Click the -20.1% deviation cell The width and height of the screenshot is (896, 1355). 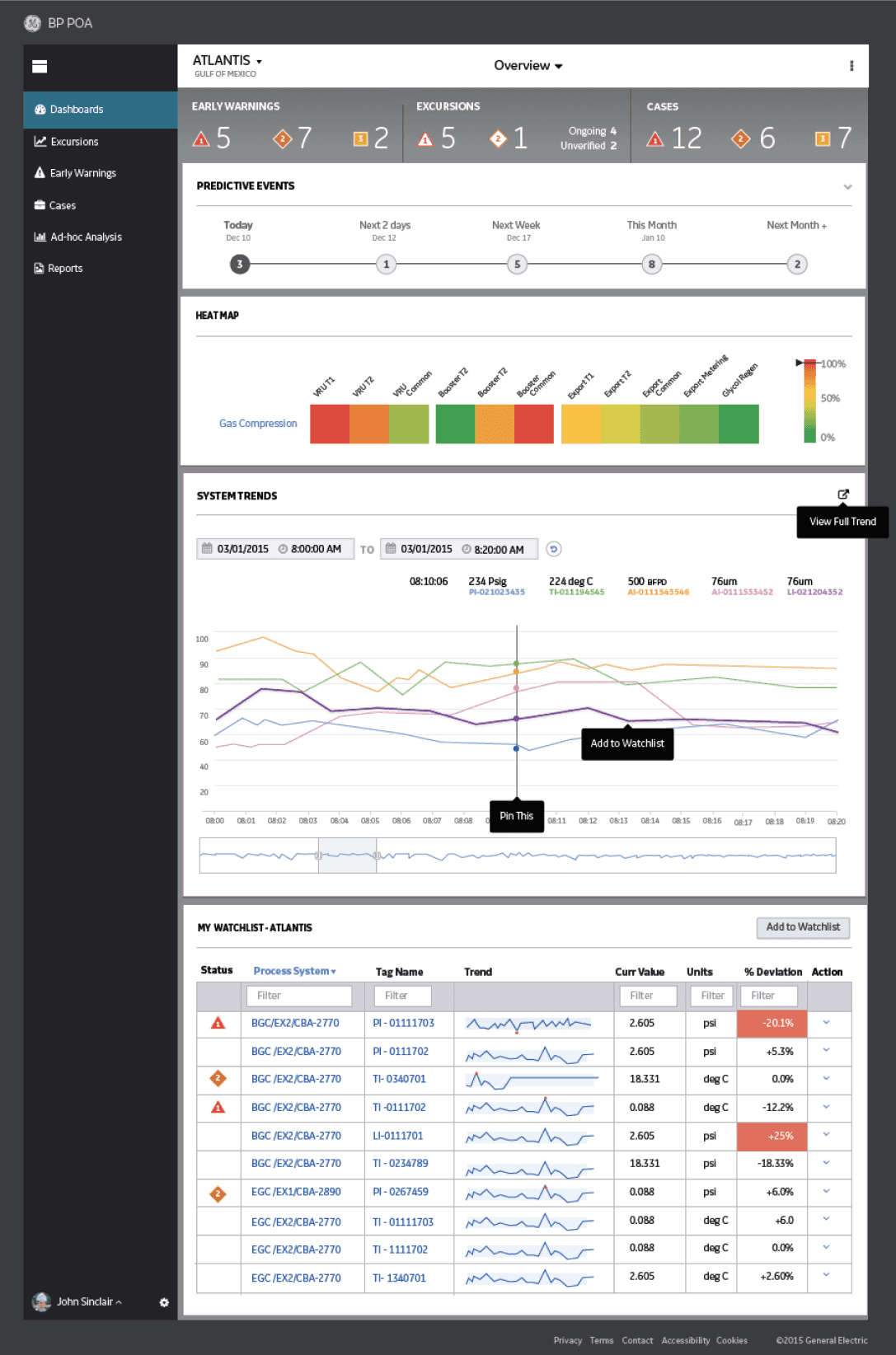772,1024
